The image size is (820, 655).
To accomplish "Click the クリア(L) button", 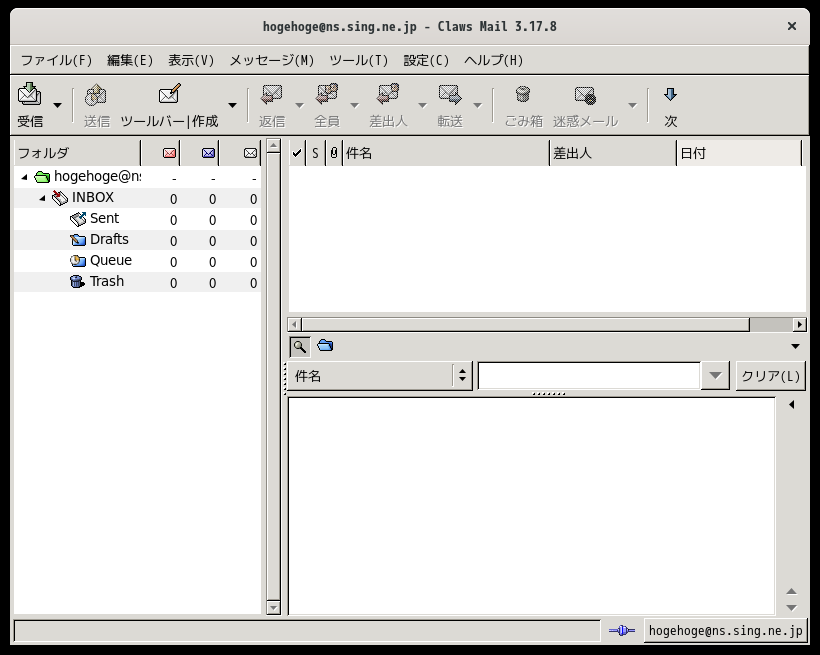I will tap(771, 376).
